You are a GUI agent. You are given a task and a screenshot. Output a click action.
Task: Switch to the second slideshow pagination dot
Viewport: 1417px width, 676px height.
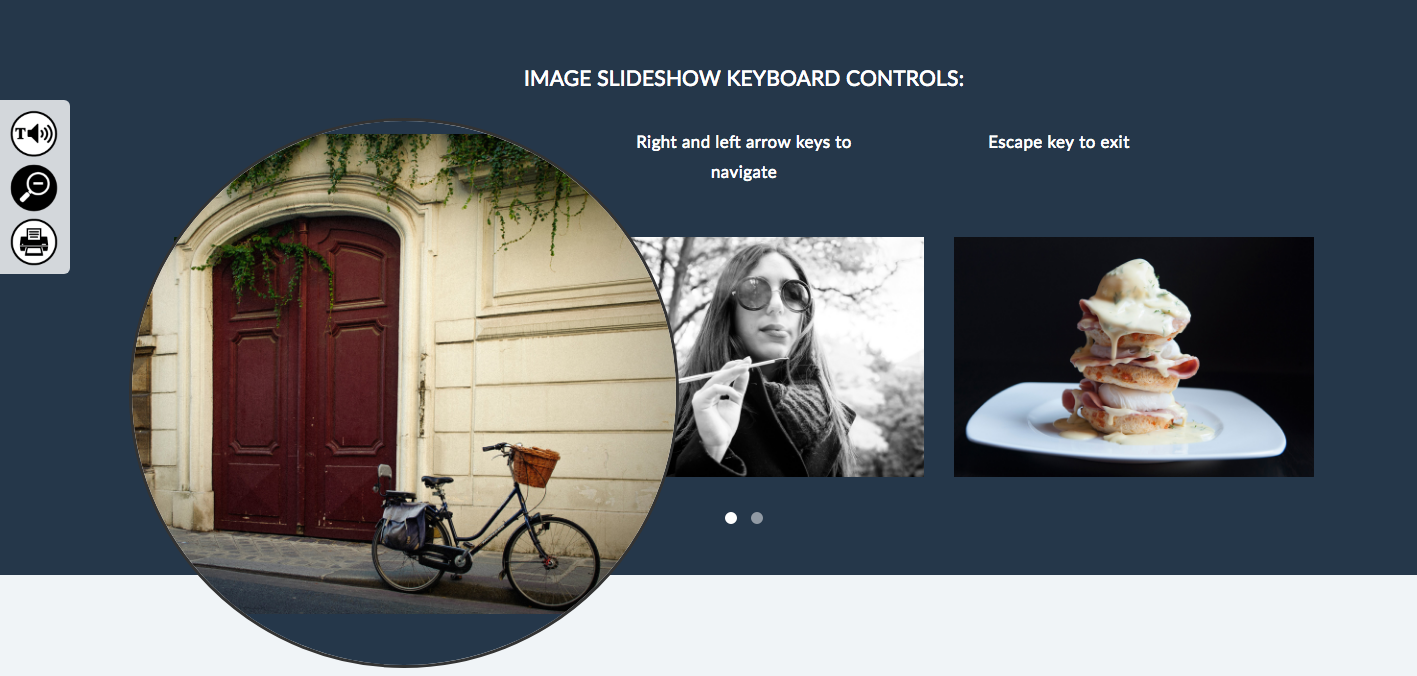coord(757,518)
